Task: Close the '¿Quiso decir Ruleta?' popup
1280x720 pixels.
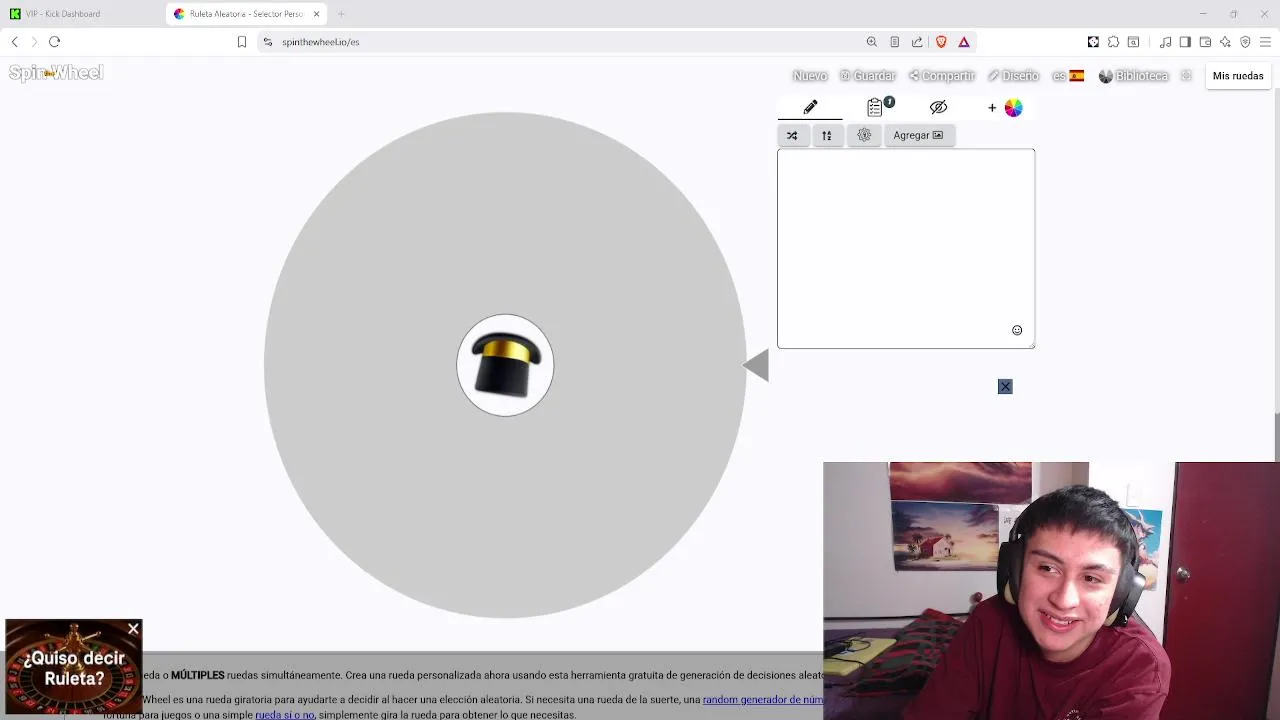Action: coord(133,629)
